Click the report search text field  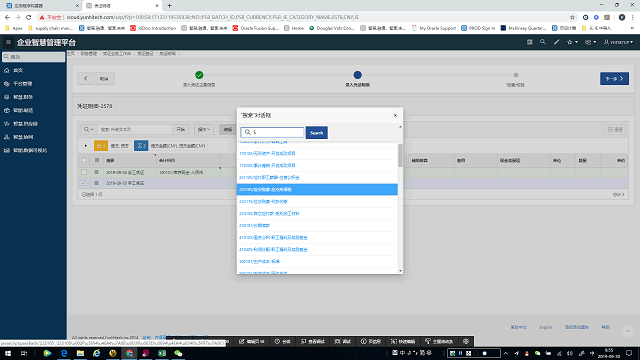click(135, 129)
